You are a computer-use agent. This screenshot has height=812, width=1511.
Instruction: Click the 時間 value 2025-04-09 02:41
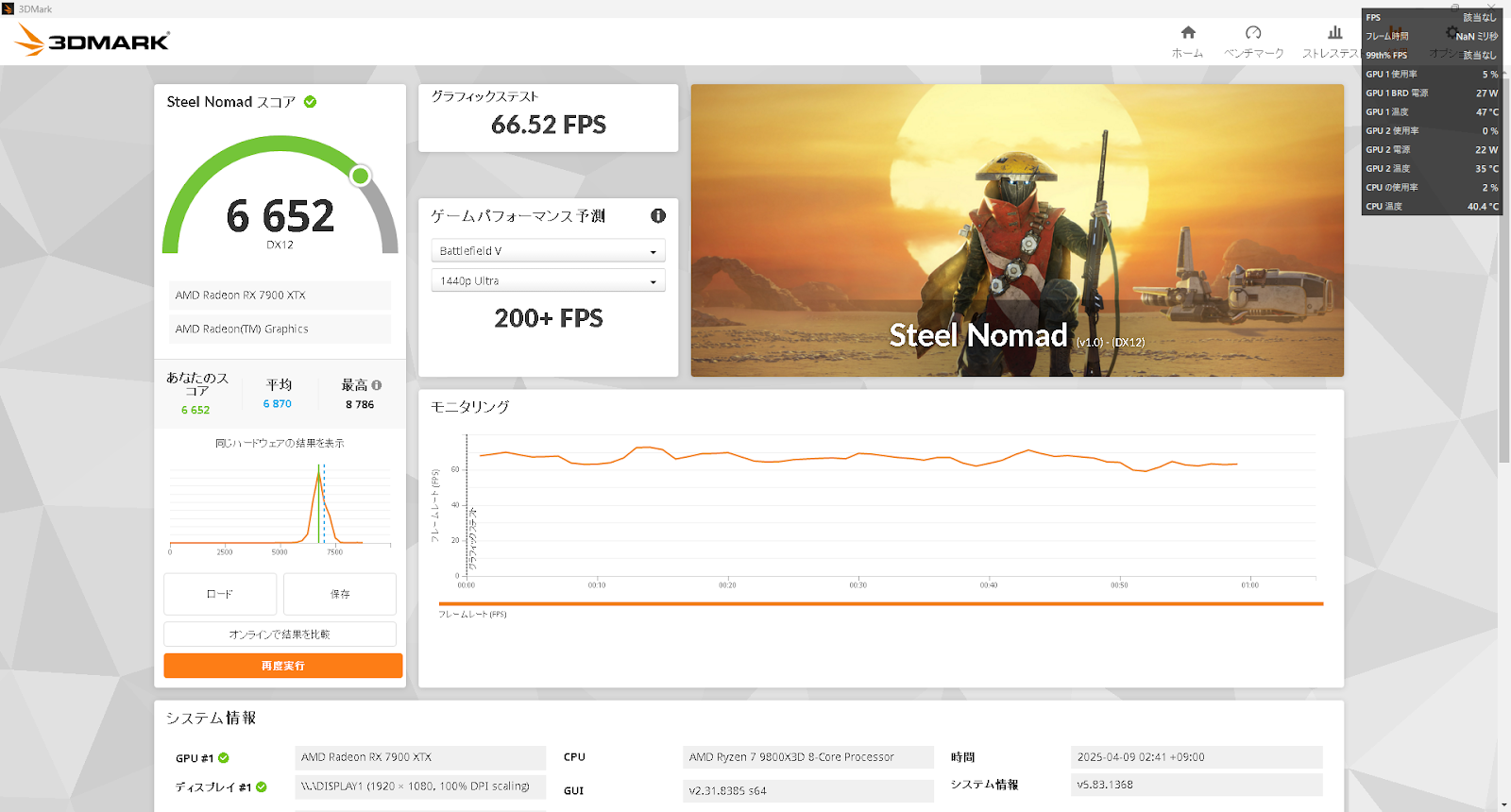(x=1197, y=757)
